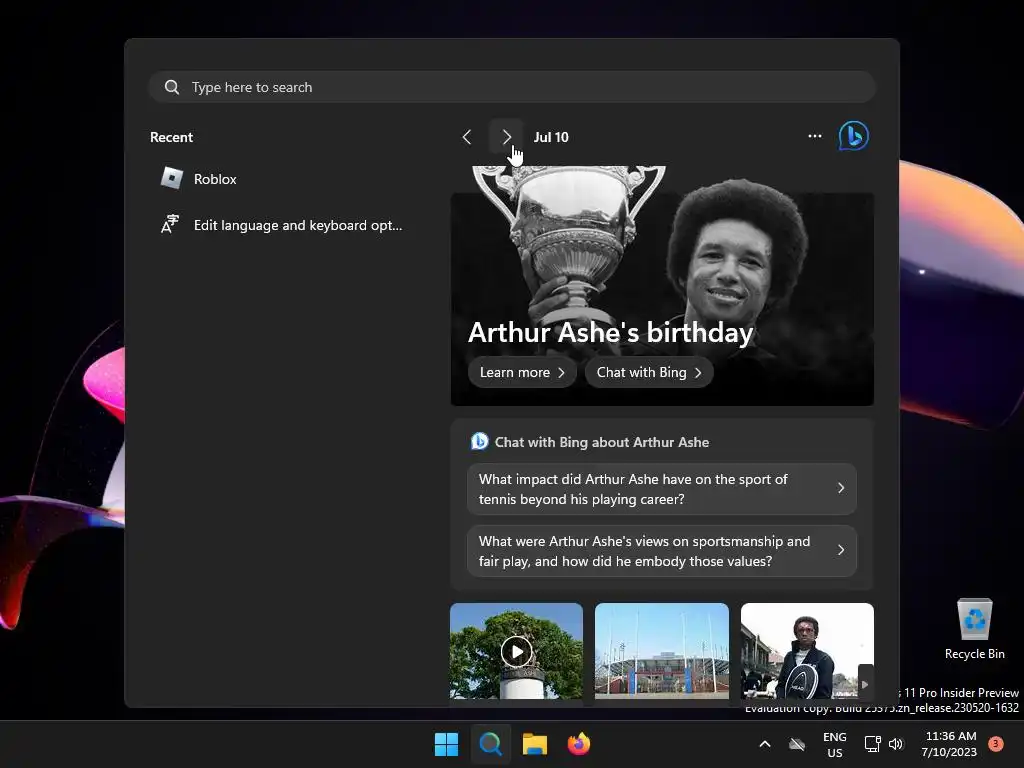
Task: Open the three-dot more options menu
Action: point(814,136)
